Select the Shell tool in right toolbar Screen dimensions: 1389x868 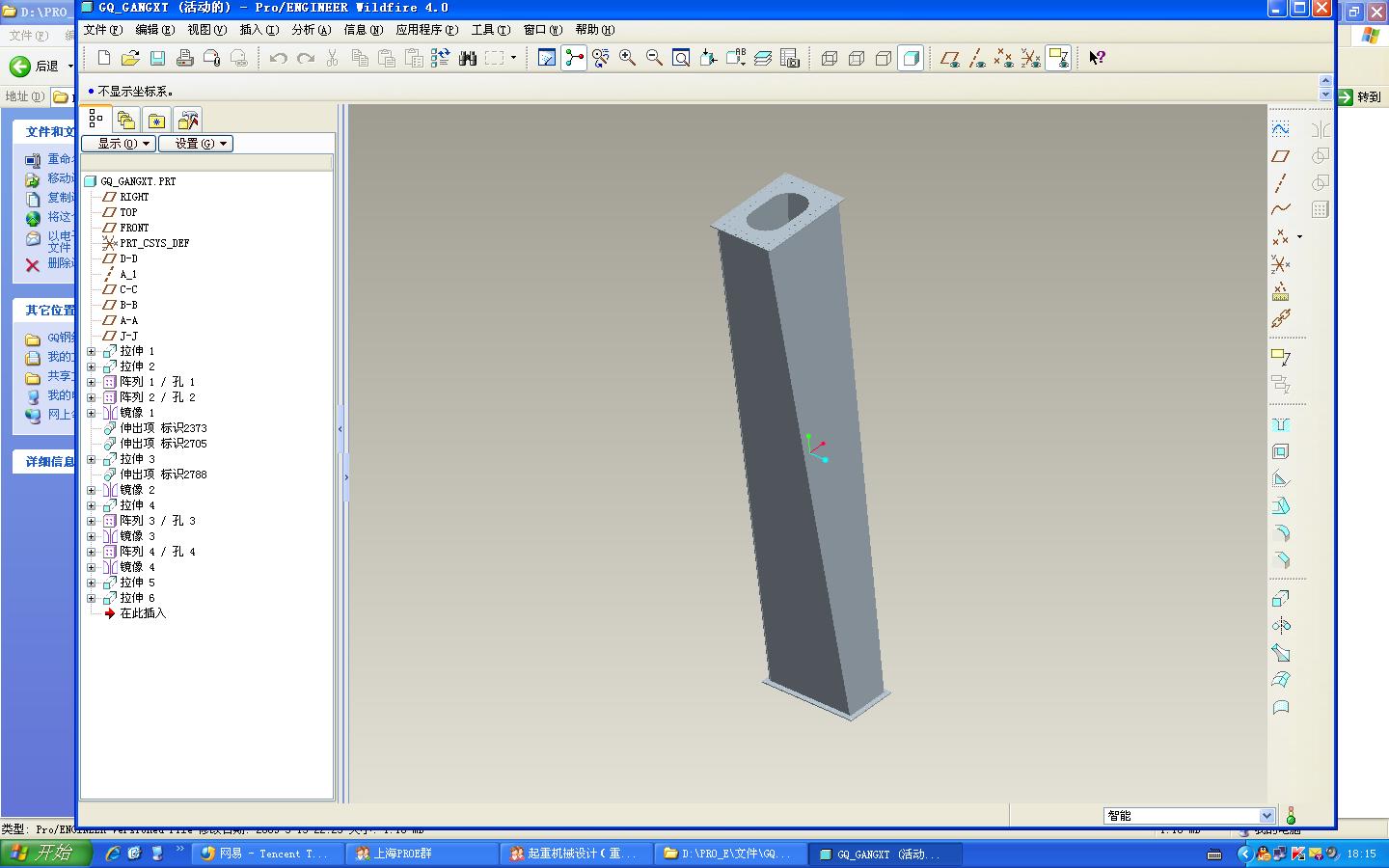1281,452
